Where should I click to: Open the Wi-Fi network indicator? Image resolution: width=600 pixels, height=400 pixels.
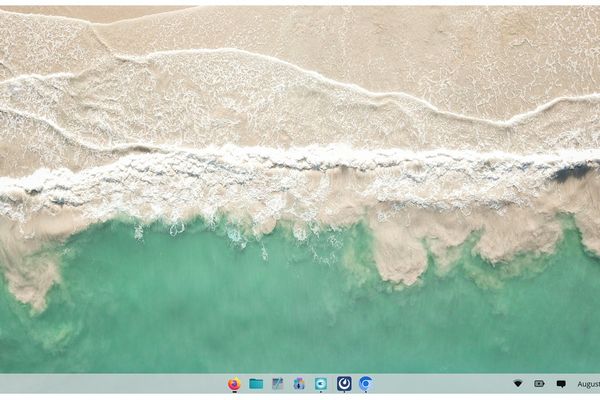518,384
